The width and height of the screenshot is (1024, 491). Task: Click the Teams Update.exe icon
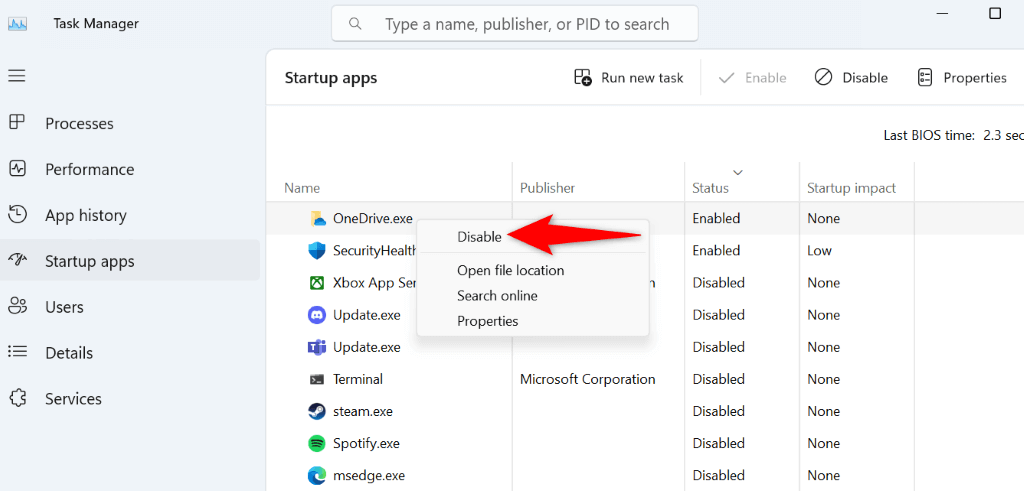[x=317, y=347]
